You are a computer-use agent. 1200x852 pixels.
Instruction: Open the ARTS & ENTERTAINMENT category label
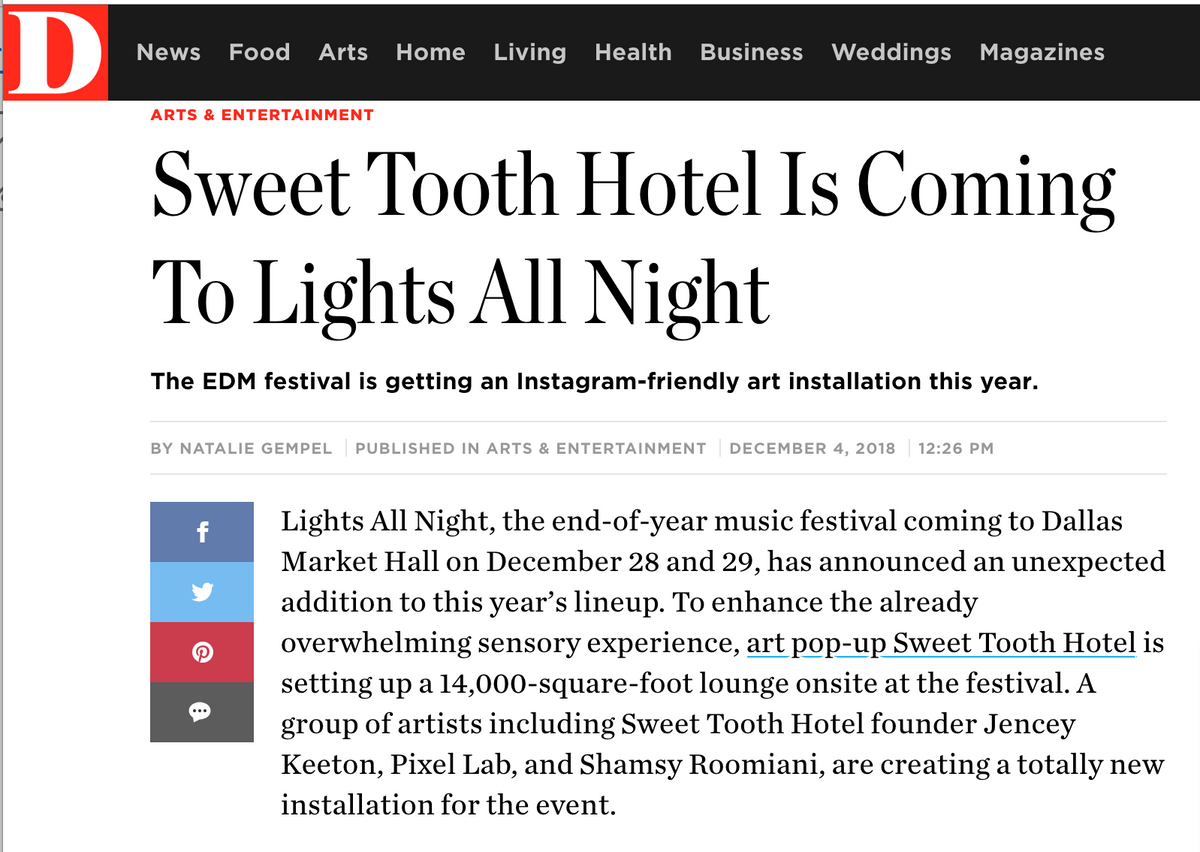pyautogui.click(x=261, y=114)
